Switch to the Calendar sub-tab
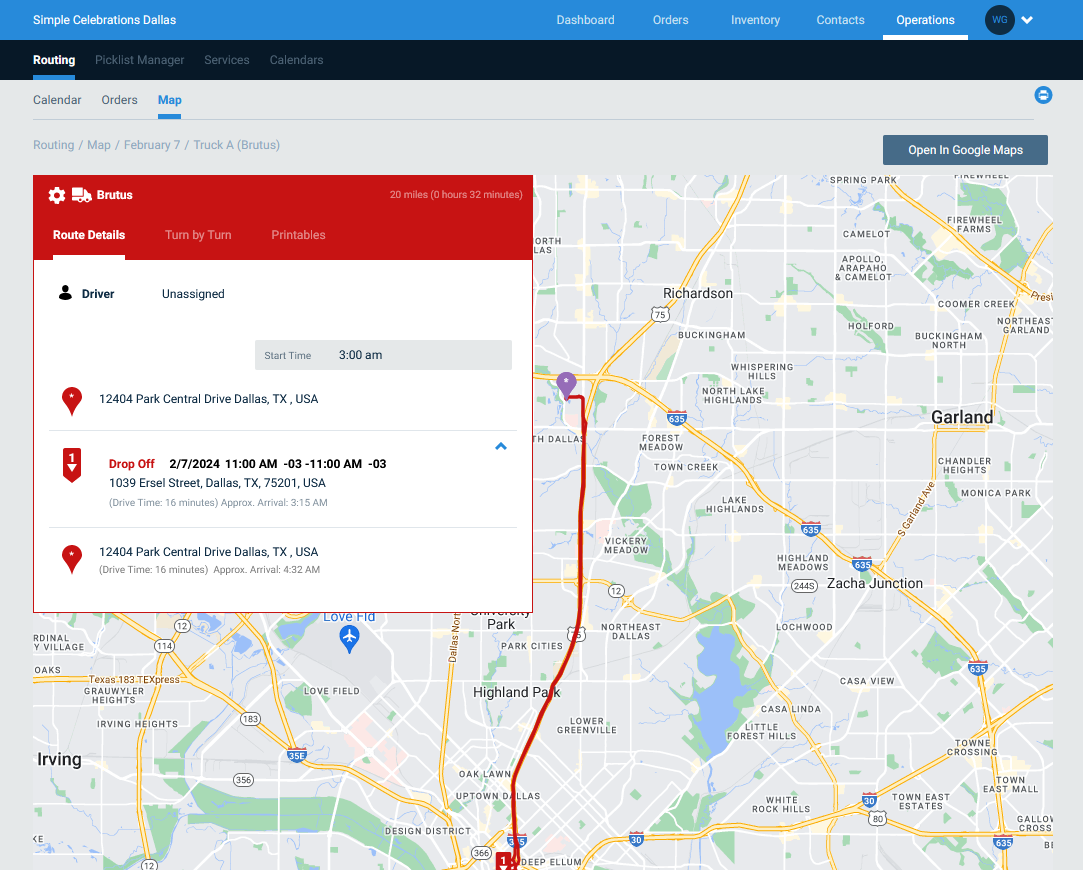This screenshot has height=870, width=1083. pyautogui.click(x=57, y=100)
